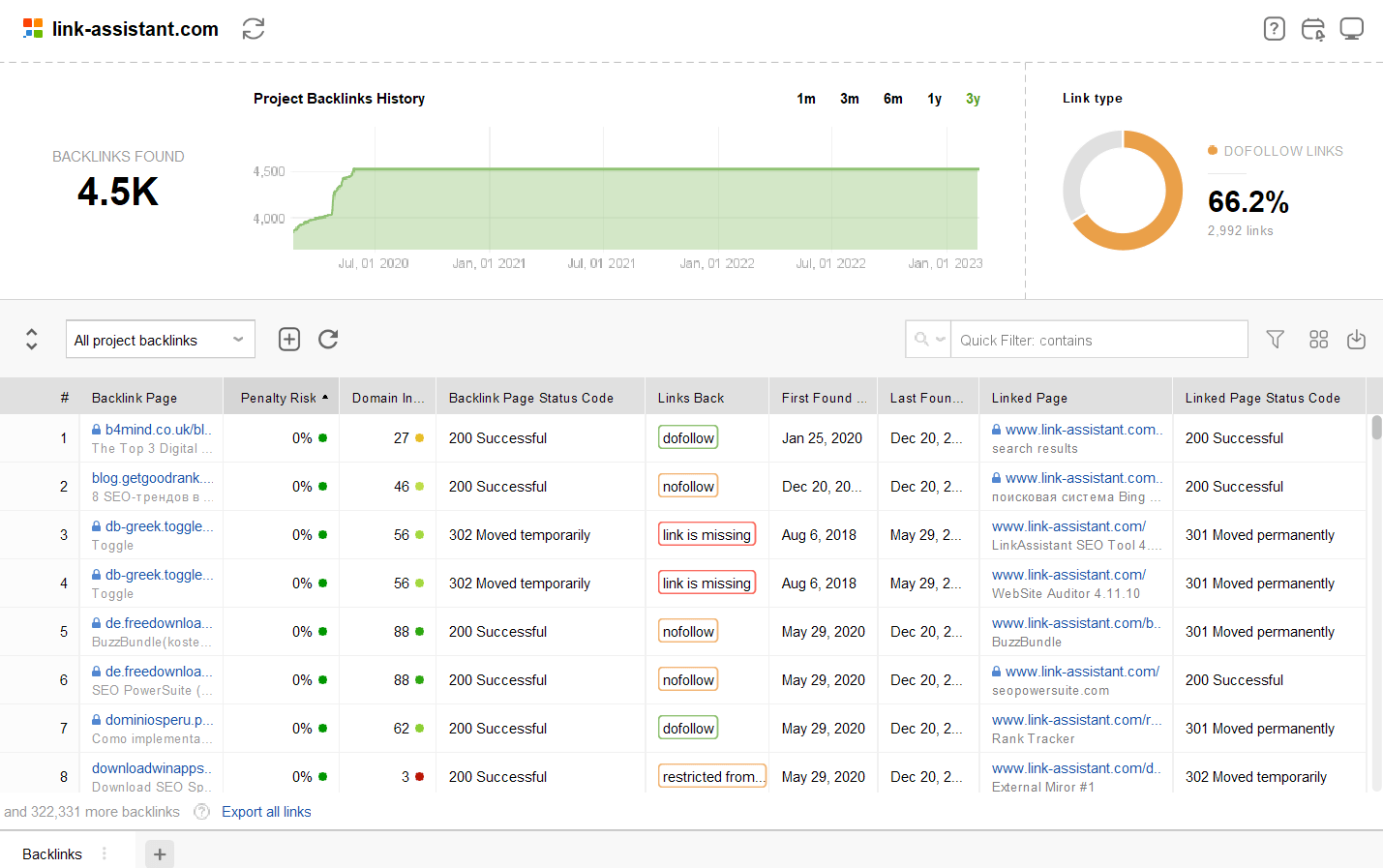The height and width of the screenshot is (868, 1383).
Task: Click the monitor display icon
Action: coord(1352,29)
